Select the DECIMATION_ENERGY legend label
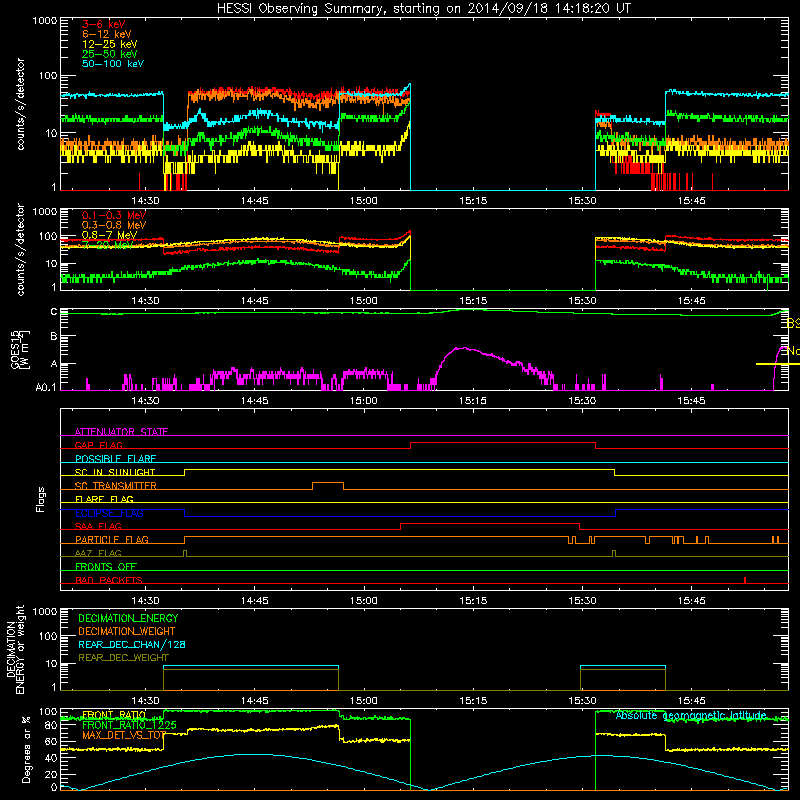 pos(128,618)
